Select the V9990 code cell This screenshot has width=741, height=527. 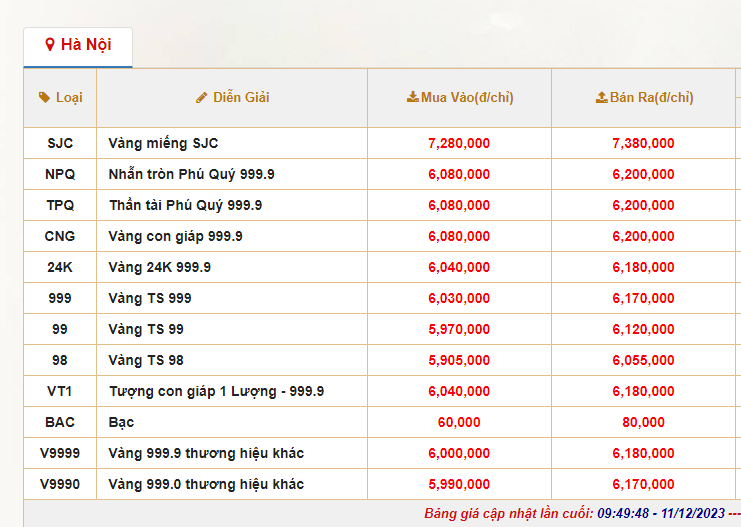(60, 484)
